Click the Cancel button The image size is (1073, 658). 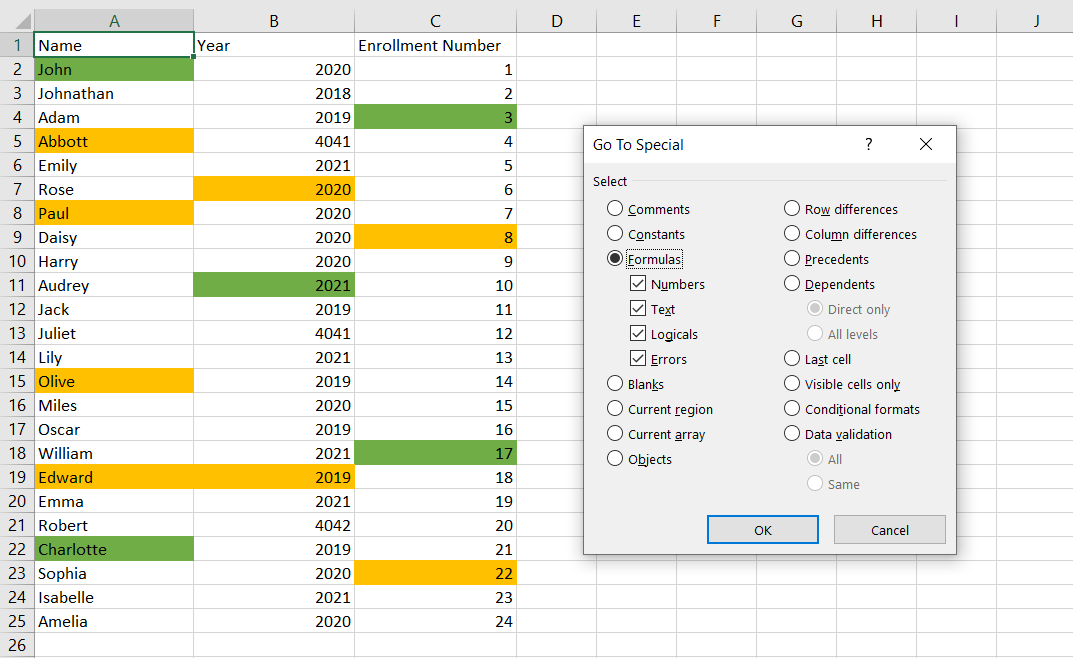point(890,530)
